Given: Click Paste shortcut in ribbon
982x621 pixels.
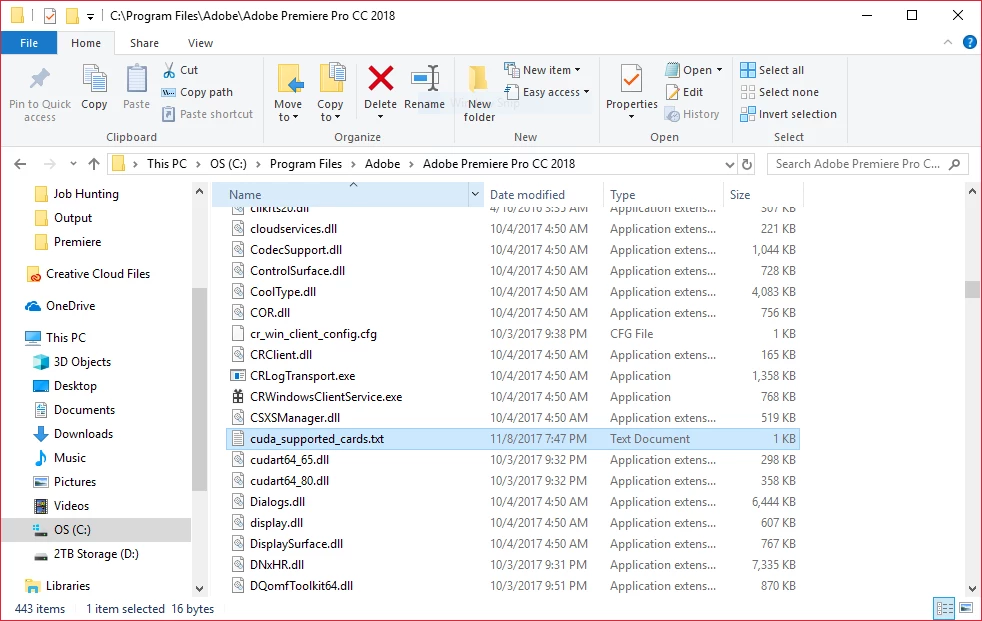Looking at the screenshot, I should (x=207, y=114).
